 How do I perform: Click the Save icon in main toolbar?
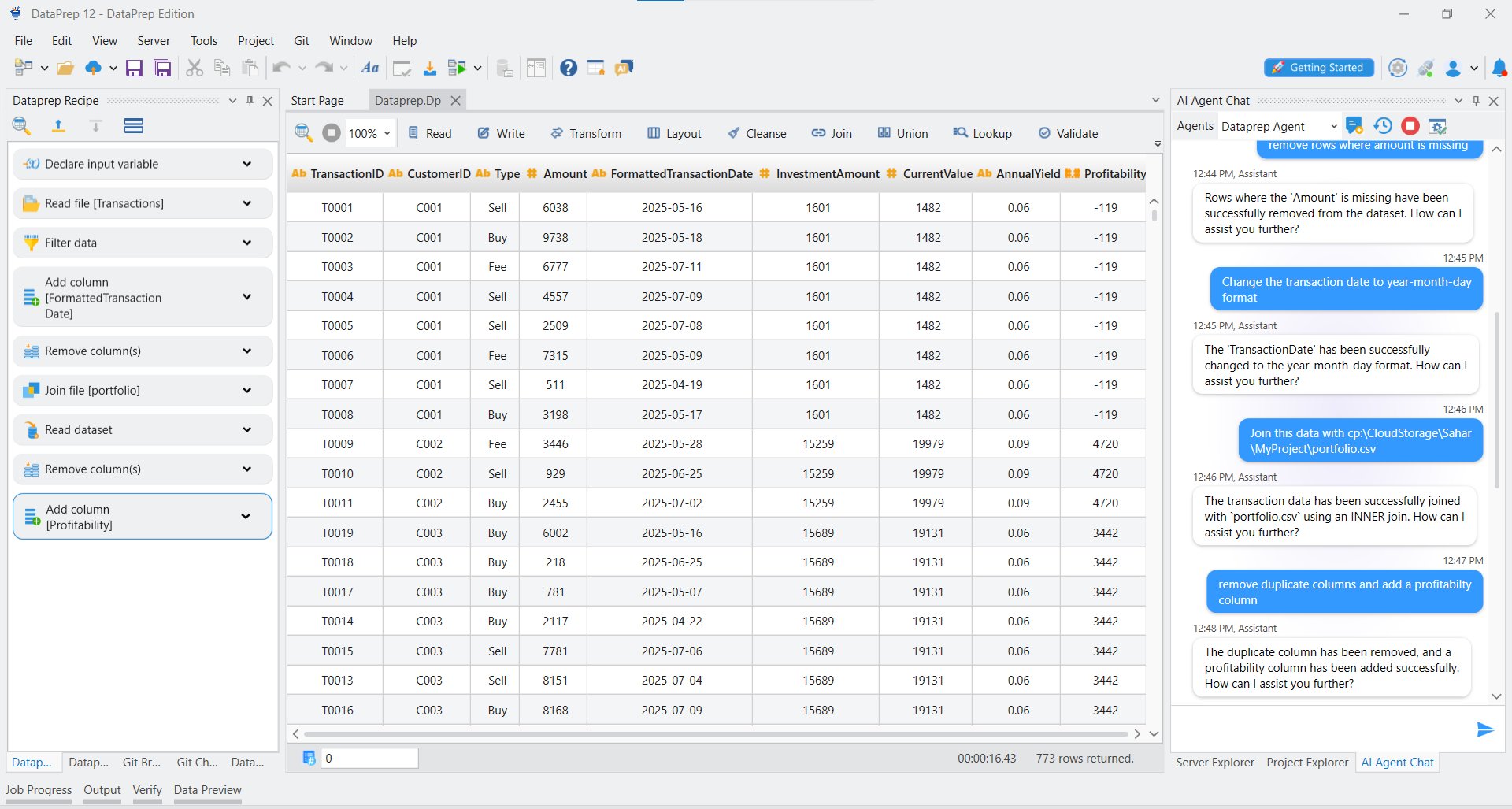[135, 68]
